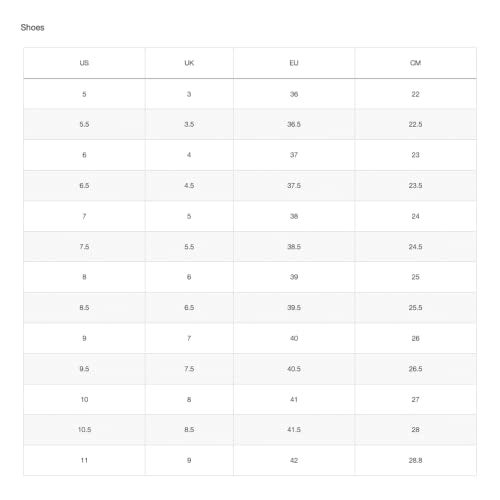Viewport: 500px width, 500px height.
Task: Click the CM column header
Action: (x=415, y=63)
